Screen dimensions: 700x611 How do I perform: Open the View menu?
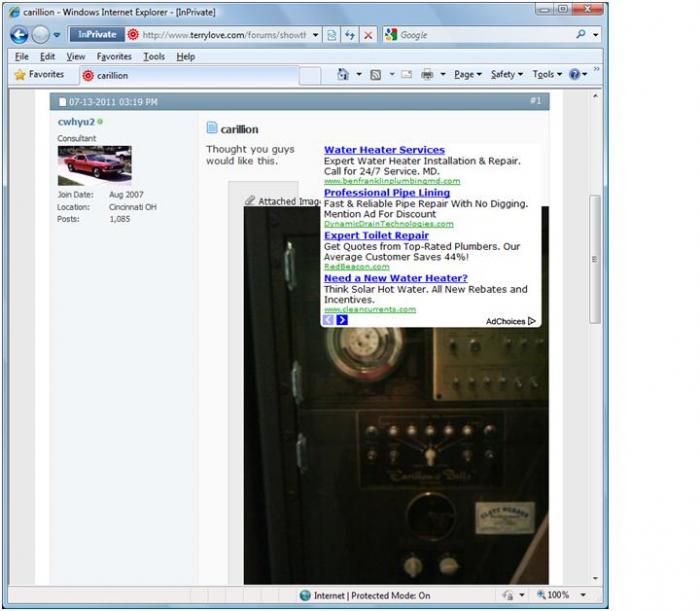click(75, 57)
